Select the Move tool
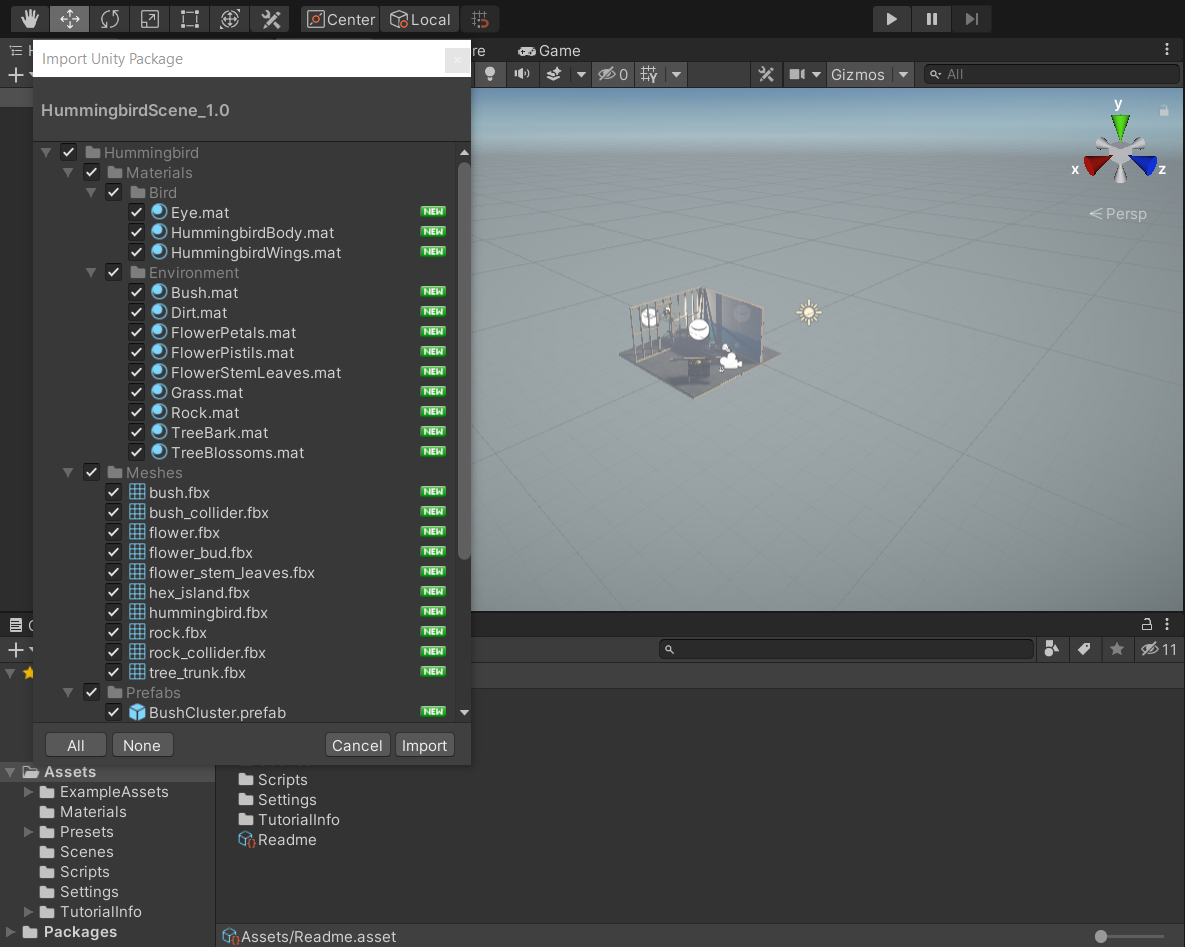This screenshot has height=947, width=1185. coord(70,19)
